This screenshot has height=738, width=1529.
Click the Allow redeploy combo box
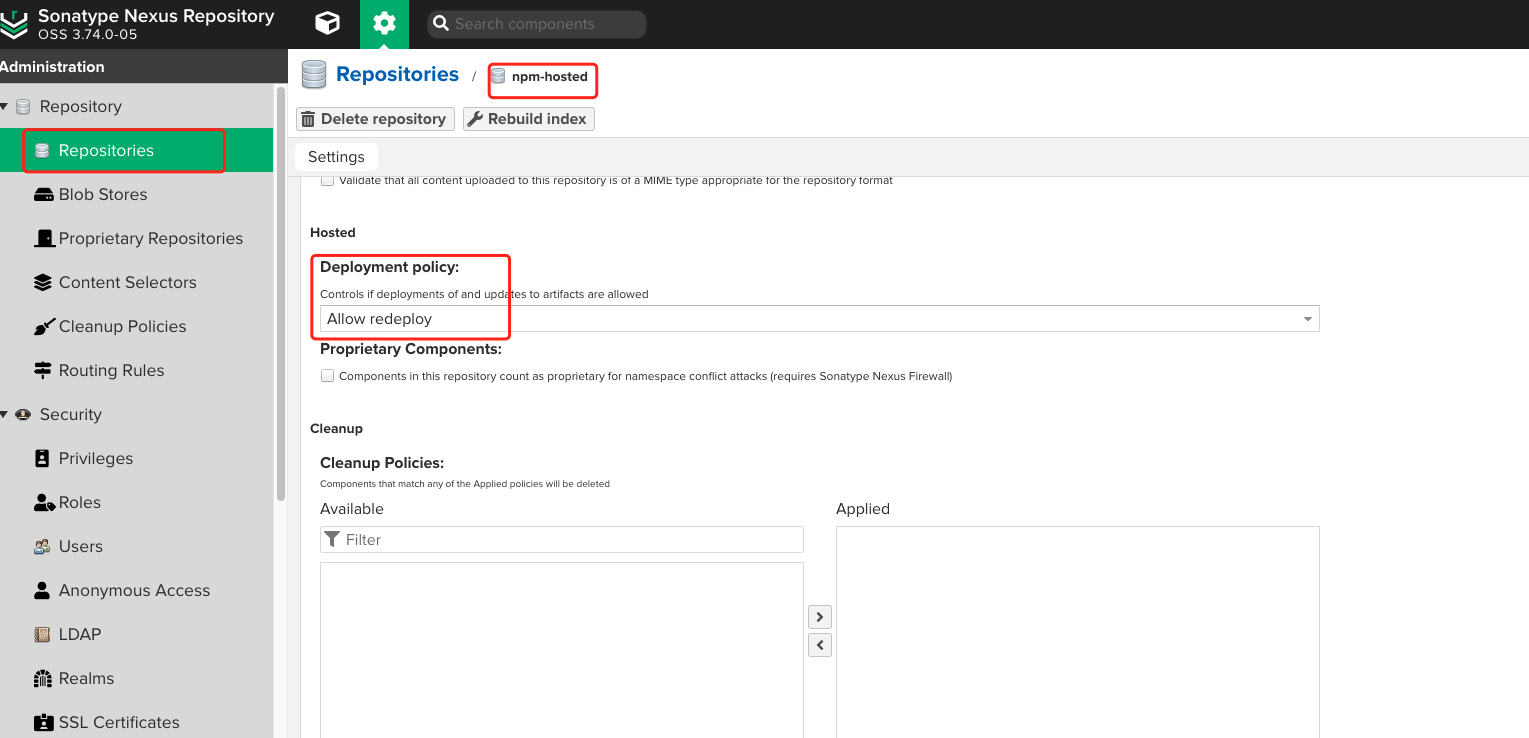819,319
